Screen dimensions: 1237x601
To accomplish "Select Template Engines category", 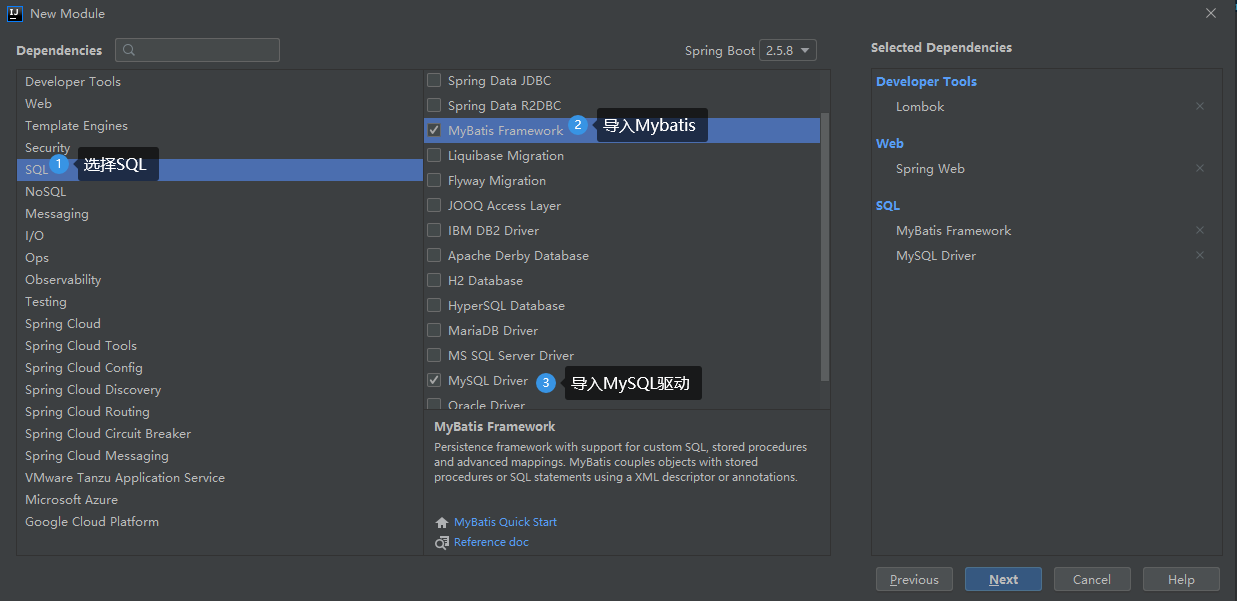I will [x=220, y=126].
